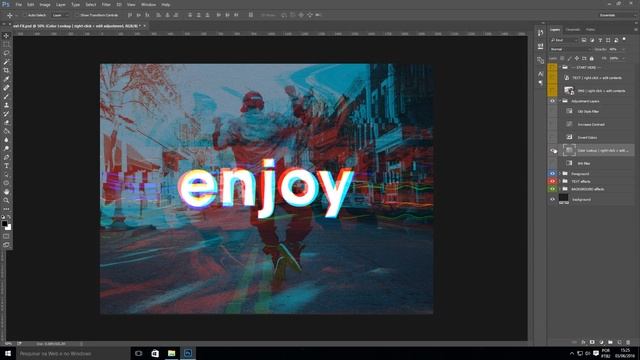
Task: Select the Horizontal Type tool
Action: 6,165
